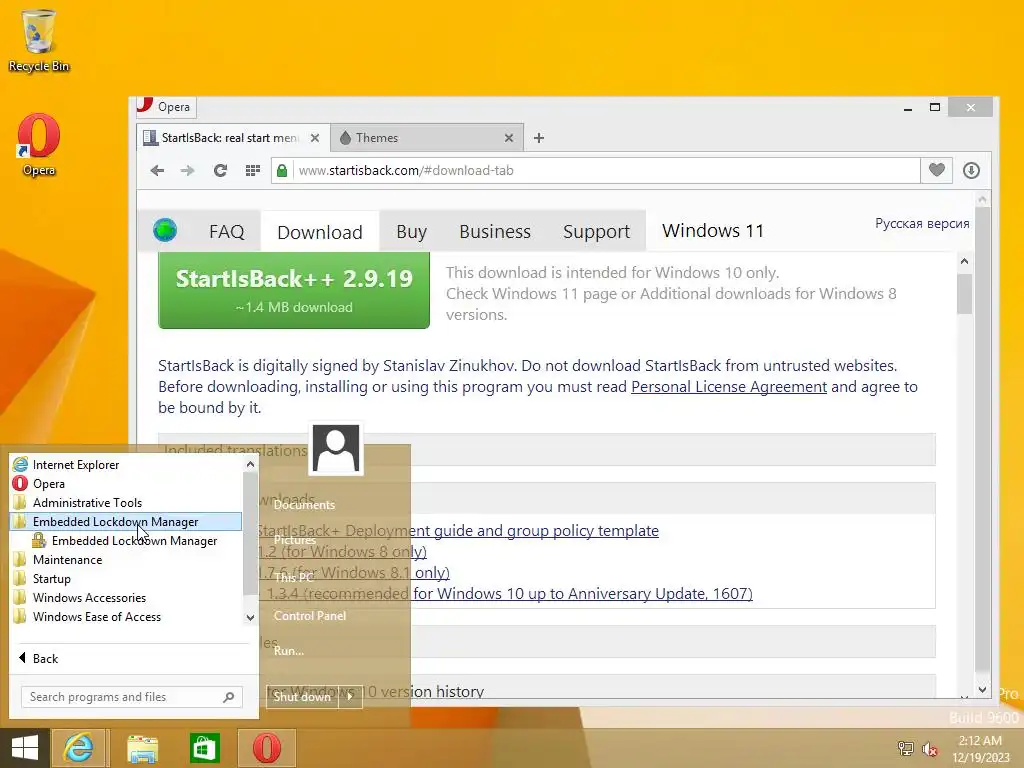Click the network tray icon
Screen dimensions: 1024x768
point(905,749)
